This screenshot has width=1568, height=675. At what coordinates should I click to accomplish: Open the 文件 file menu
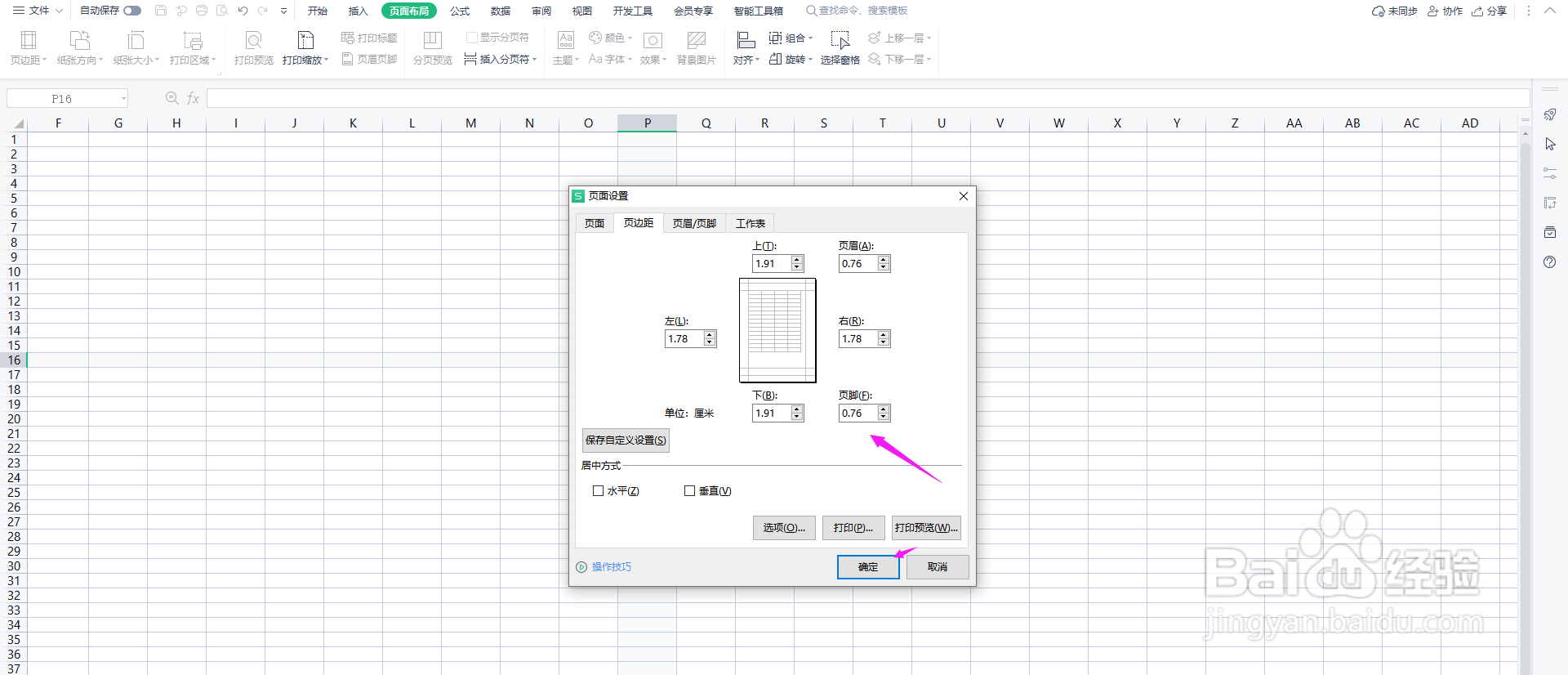(x=38, y=11)
